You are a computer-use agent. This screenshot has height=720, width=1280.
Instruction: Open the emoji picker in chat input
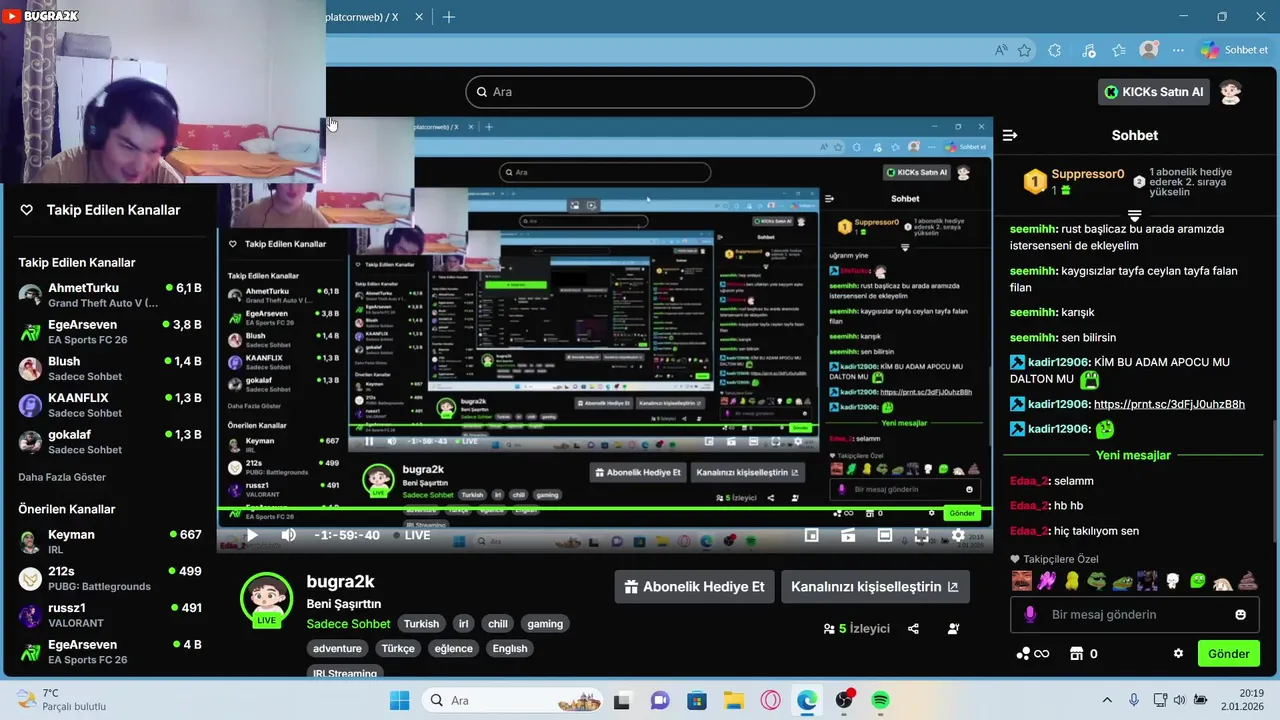pyautogui.click(x=1241, y=614)
